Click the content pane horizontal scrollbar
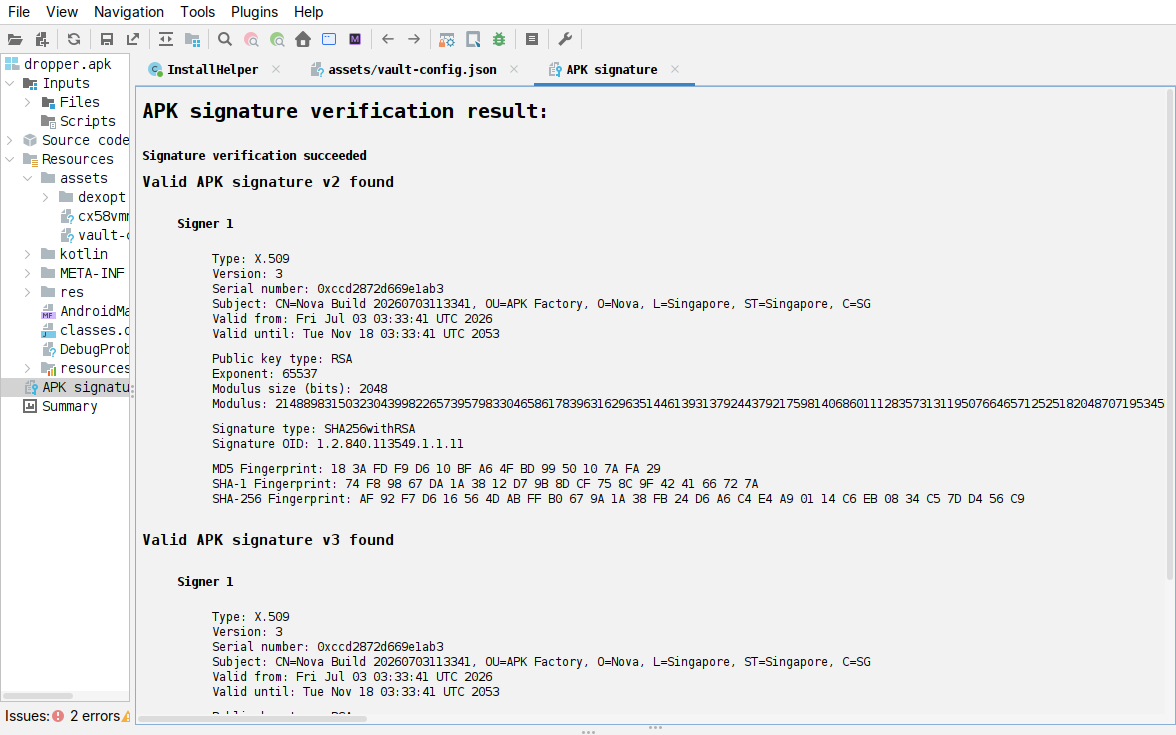 coord(252,719)
